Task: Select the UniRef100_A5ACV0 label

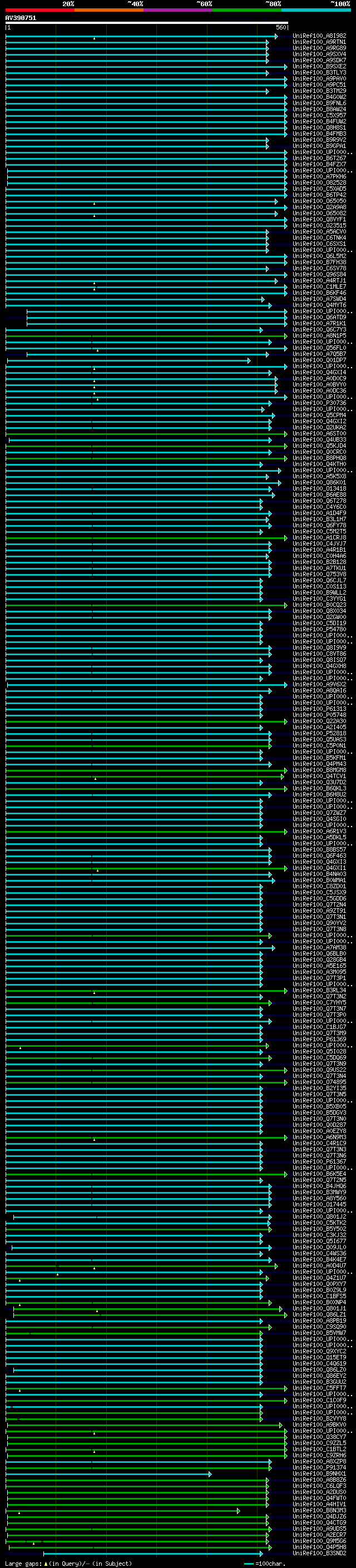Action: point(319,231)
